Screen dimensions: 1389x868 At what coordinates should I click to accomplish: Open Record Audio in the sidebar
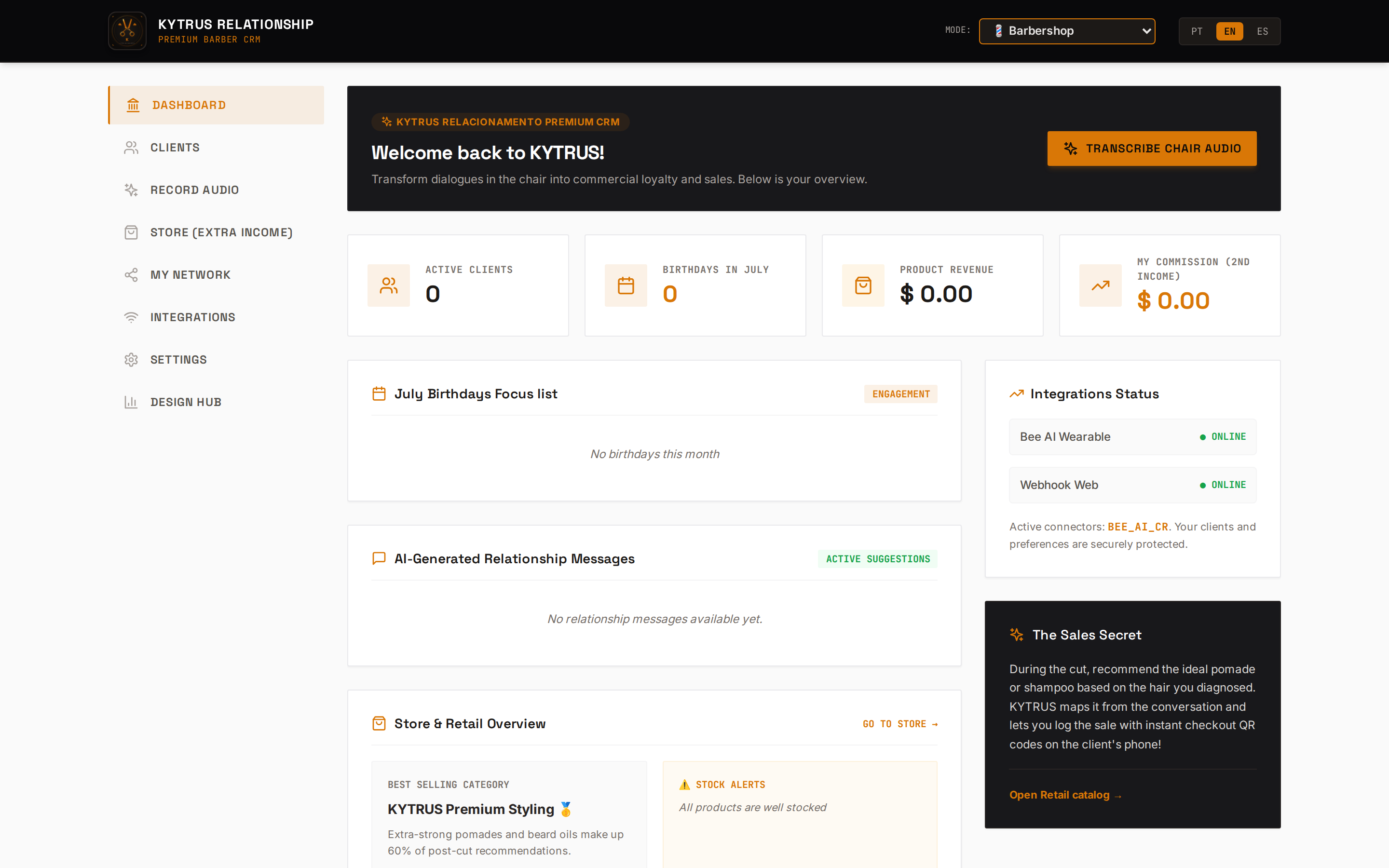[x=217, y=190]
